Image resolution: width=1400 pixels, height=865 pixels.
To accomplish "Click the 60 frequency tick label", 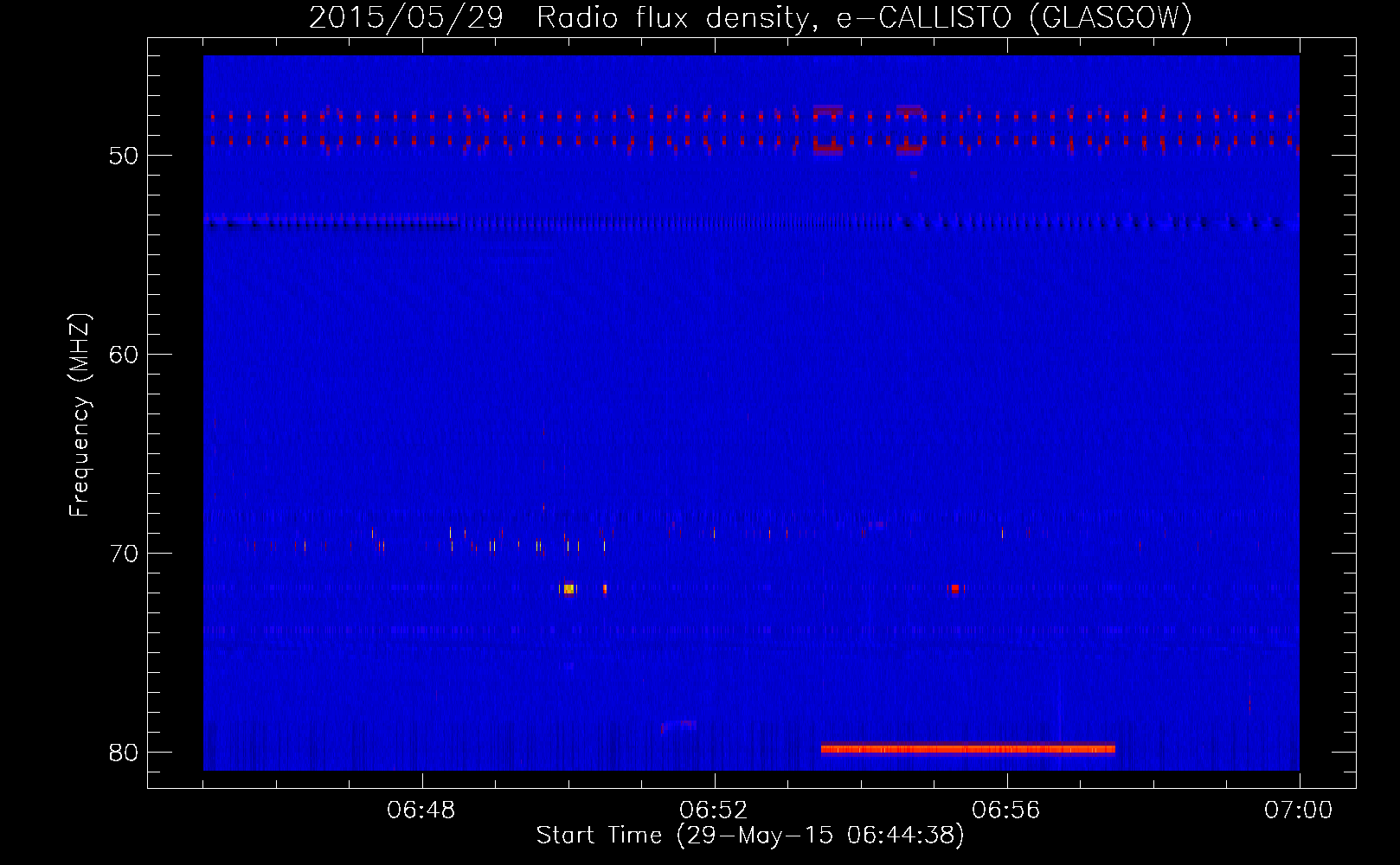I will tap(124, 355).
